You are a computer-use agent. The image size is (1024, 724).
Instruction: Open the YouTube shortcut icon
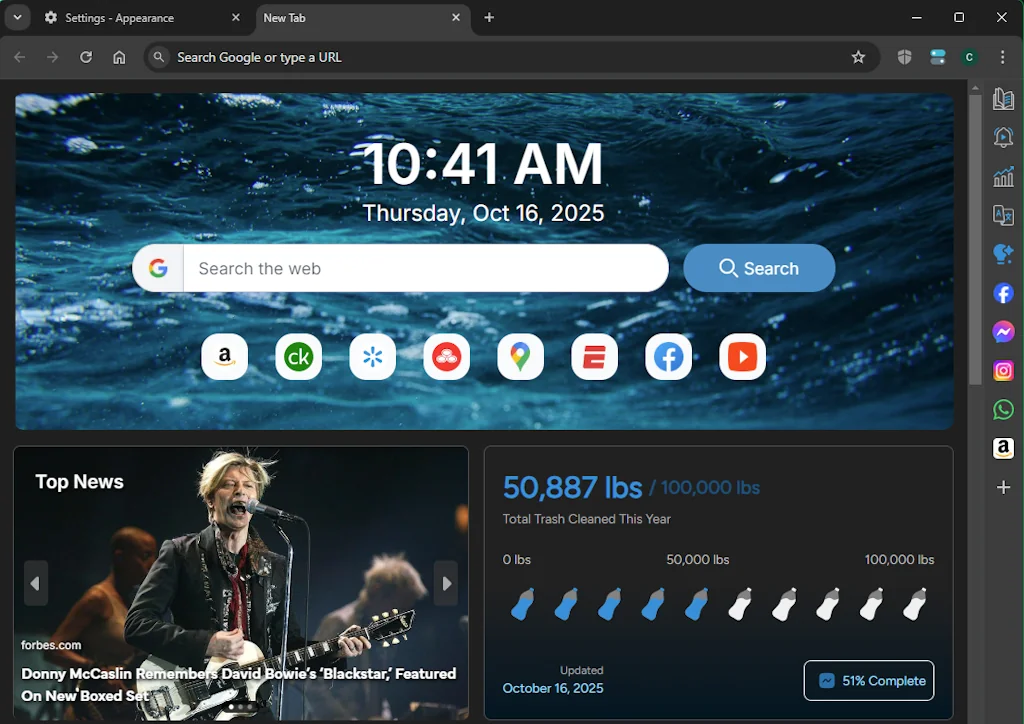point(742,357)
